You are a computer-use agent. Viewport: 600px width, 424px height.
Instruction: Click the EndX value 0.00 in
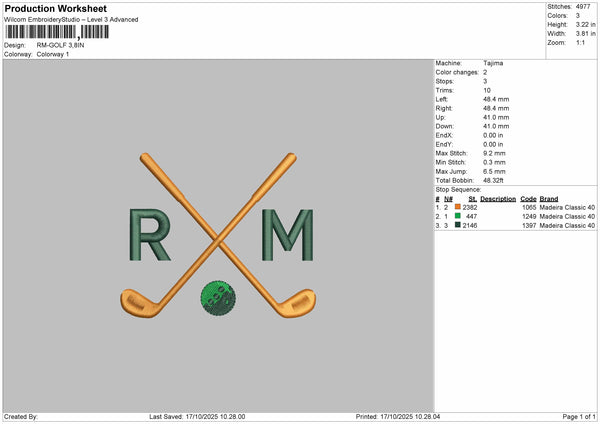493,135
